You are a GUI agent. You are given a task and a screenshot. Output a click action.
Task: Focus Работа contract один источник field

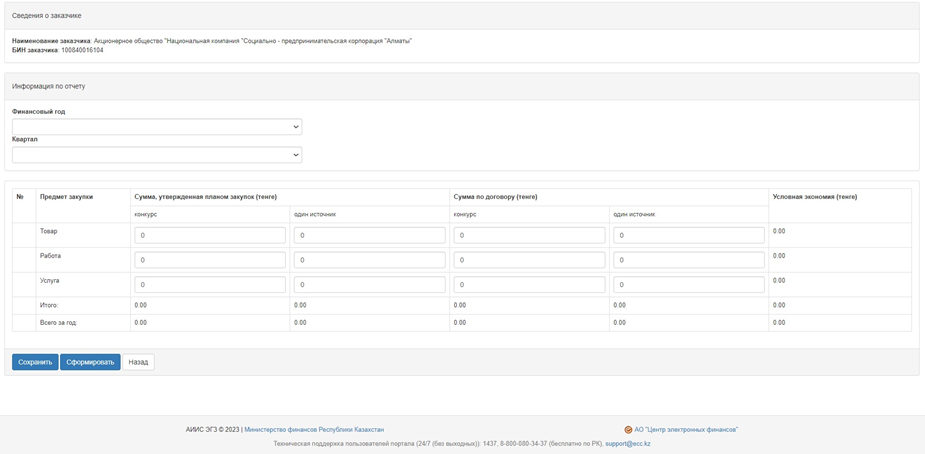point(688,260)
